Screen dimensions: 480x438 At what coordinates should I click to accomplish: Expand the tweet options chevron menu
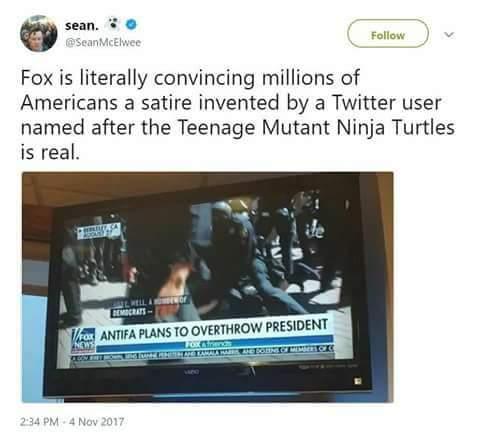[x=450, y=34]
